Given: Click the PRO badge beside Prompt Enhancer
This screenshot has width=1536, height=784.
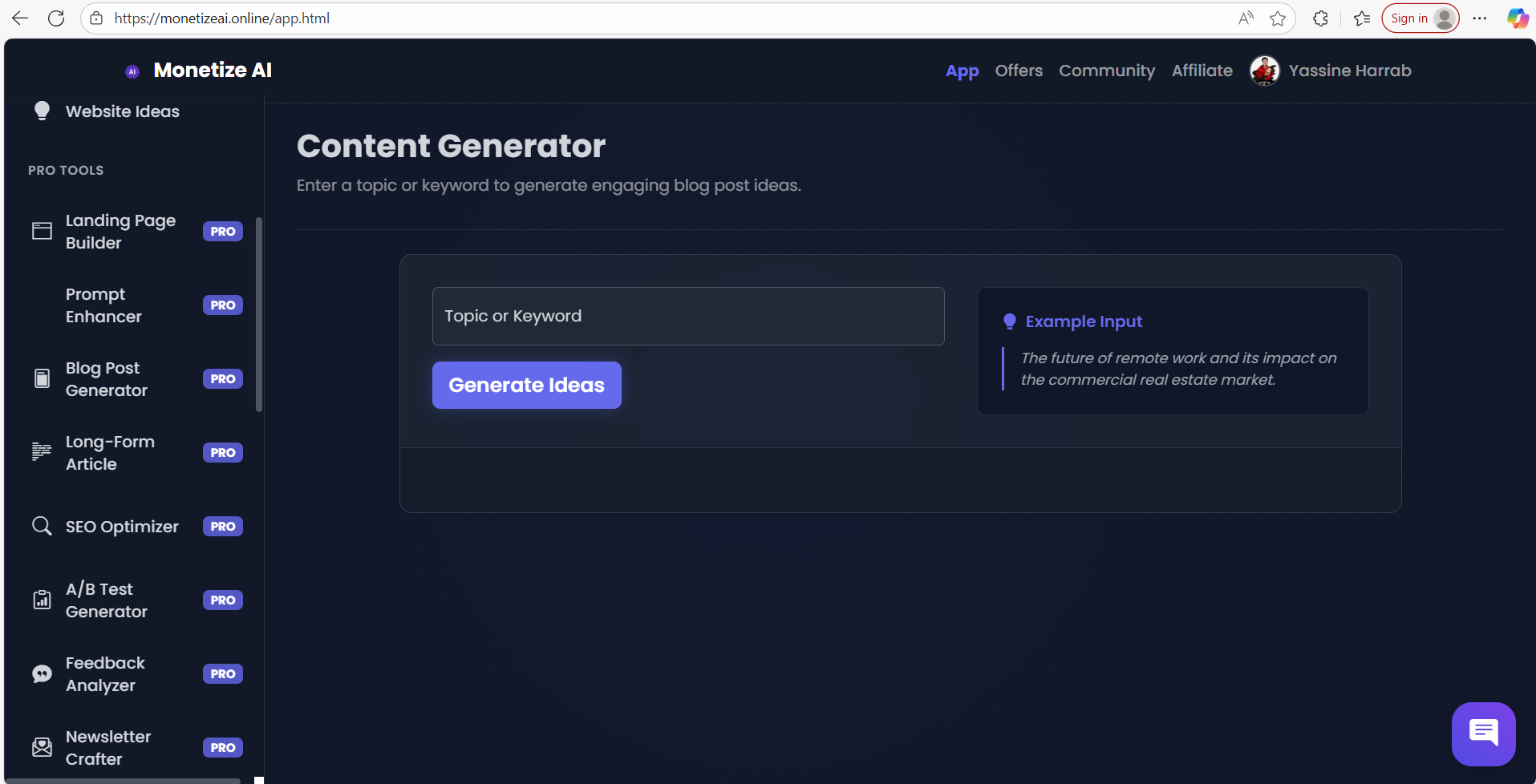Looking at the screenshot, I should click(x=223, y=305).
